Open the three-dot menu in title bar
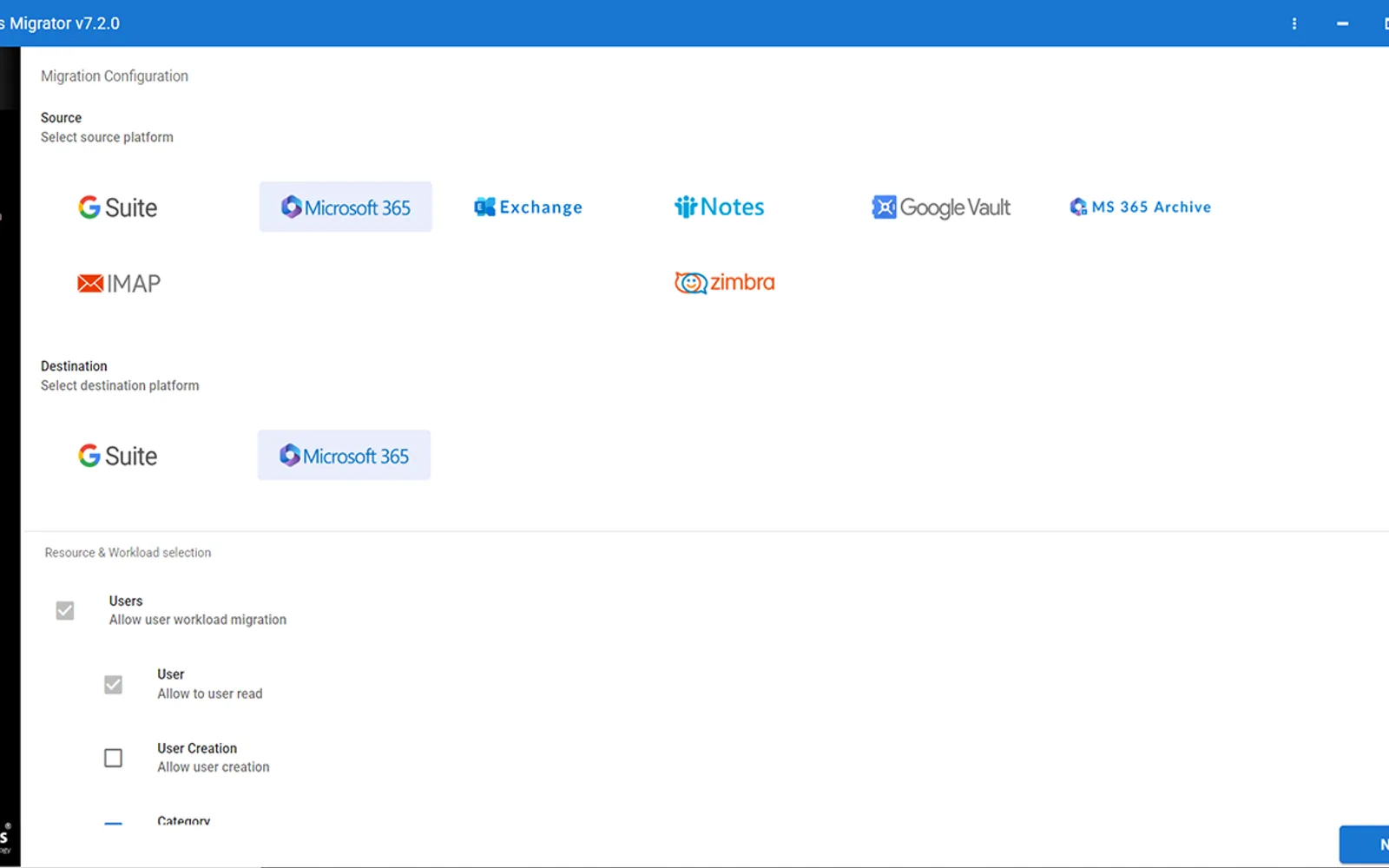The width and height of the screenshot is (1389, 868). (x=1294, y=23)
